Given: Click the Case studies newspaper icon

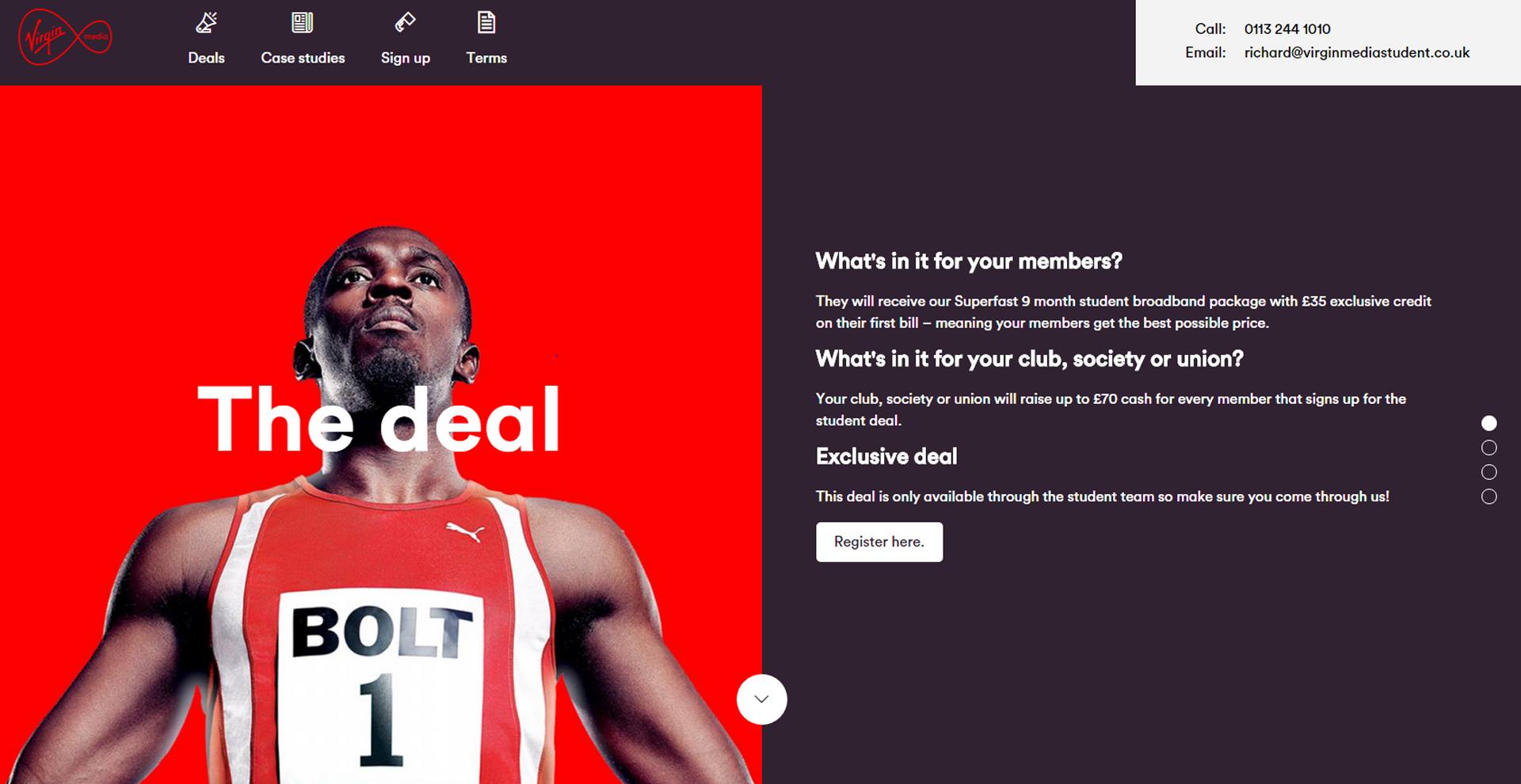Looking at the screenshot, I should (x=303, y=22).
